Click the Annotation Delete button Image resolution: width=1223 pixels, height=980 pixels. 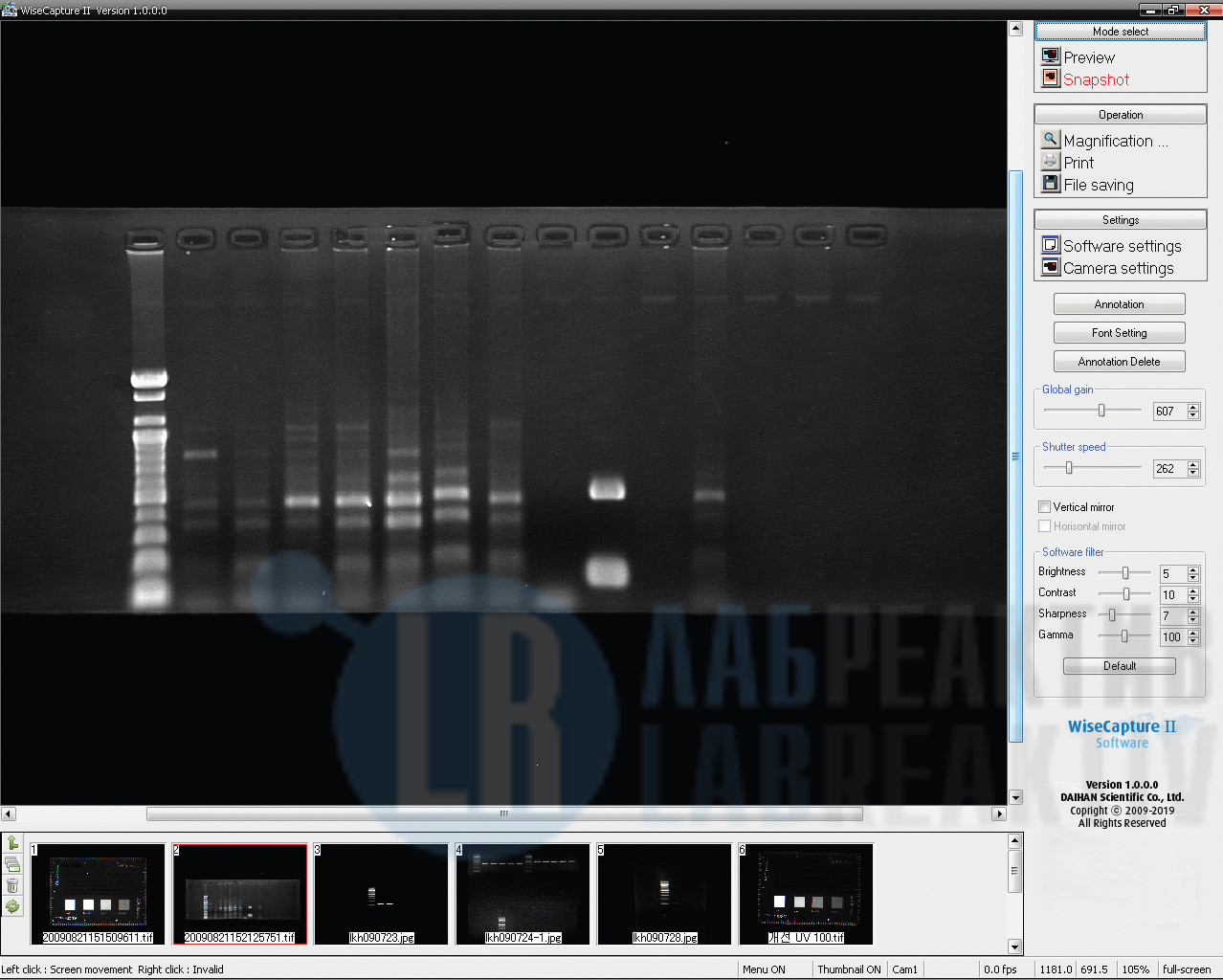1119,362
